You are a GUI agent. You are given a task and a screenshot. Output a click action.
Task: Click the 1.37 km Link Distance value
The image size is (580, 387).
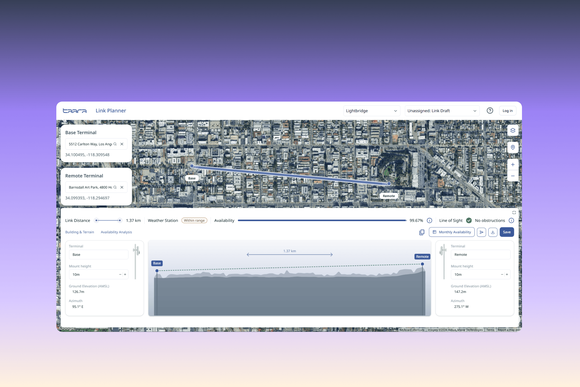pos(133,221)
